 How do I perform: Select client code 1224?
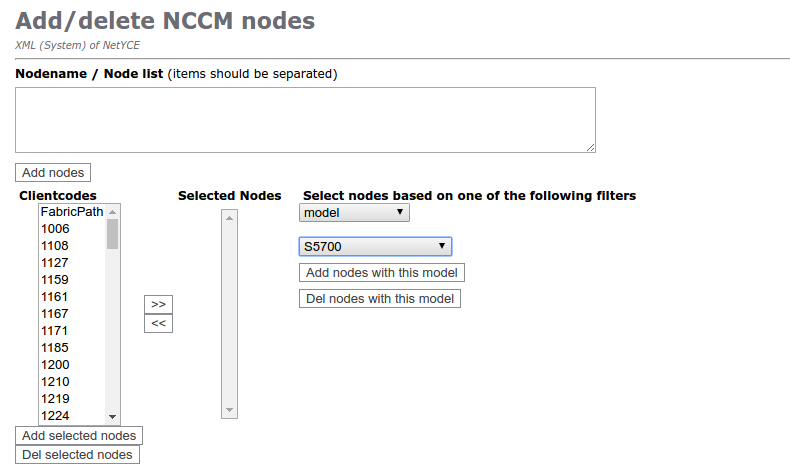(55, 416)
